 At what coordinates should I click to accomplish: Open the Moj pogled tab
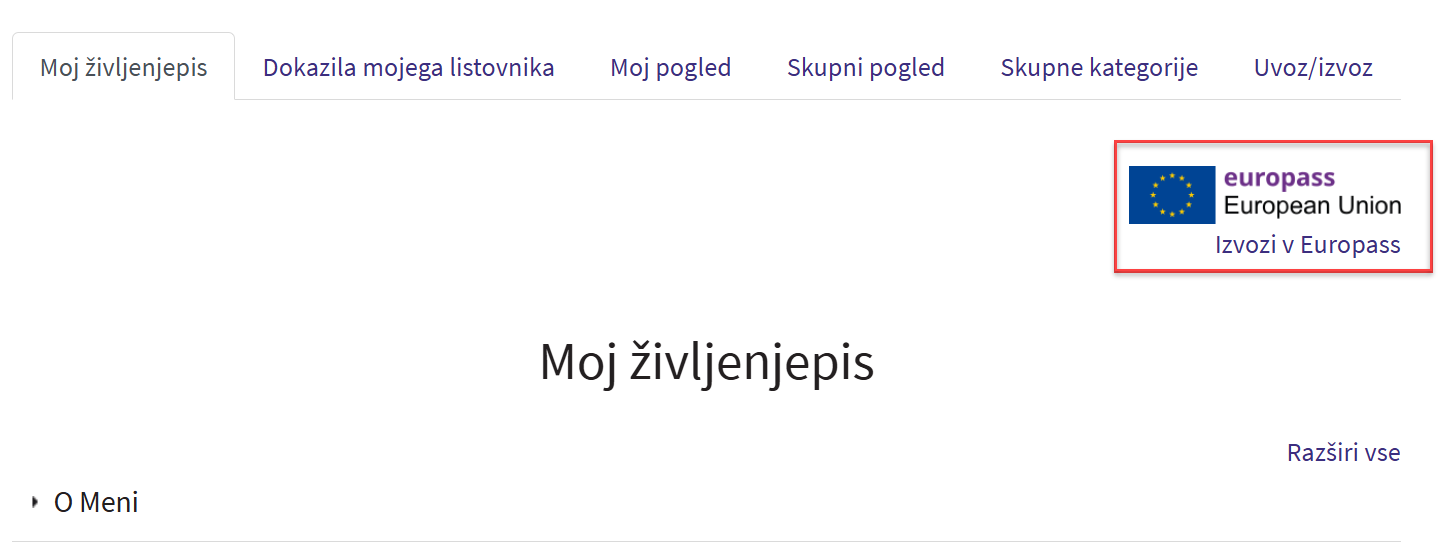pos(670,68)
